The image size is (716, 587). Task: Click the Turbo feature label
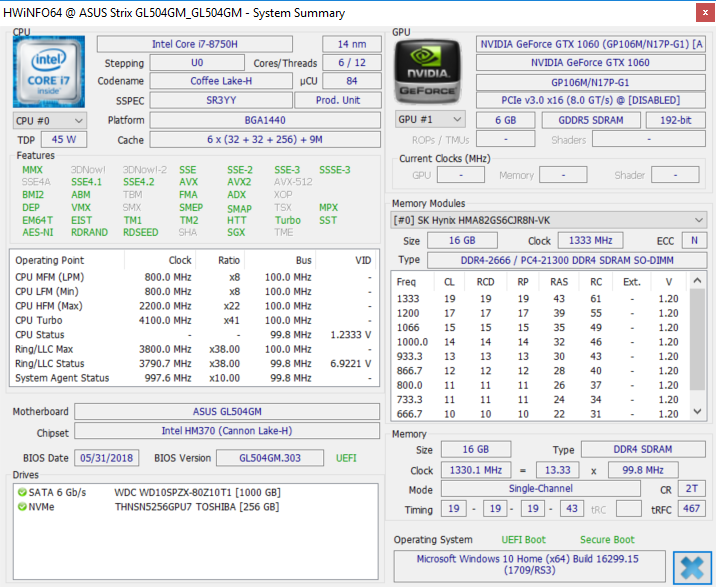click(x=288, y=220)
